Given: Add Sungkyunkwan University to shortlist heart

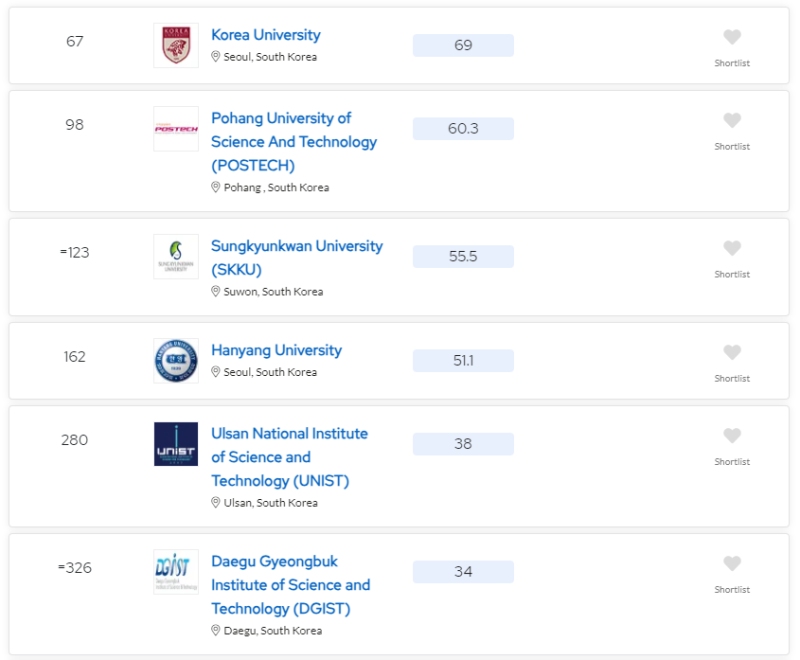Looking at the screenshot, I should (732, 248).
